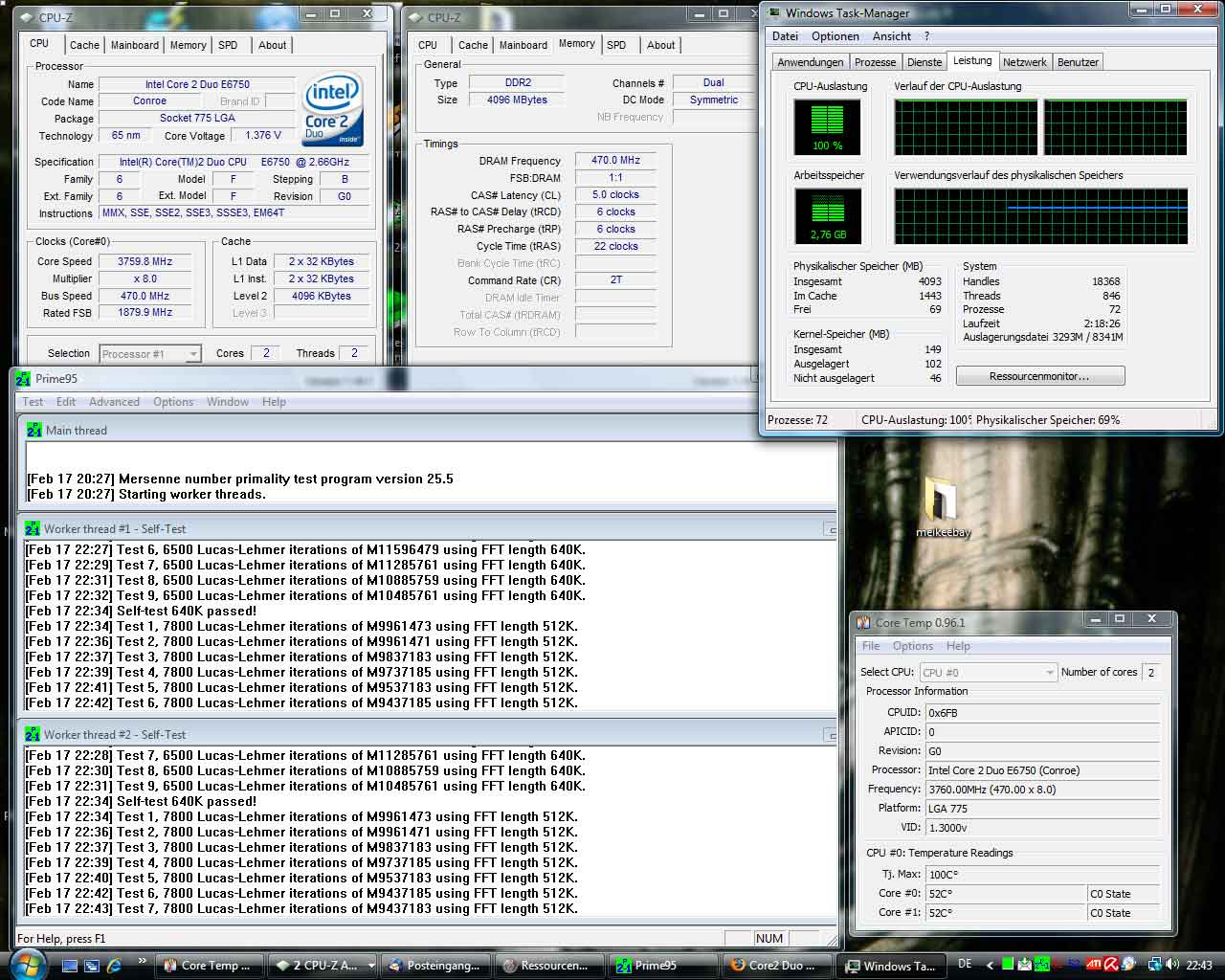Open the Help menu in Prime95
The height and width of the screenshot is (980, 1225).
pyautogui.click(x=274, y=402)
